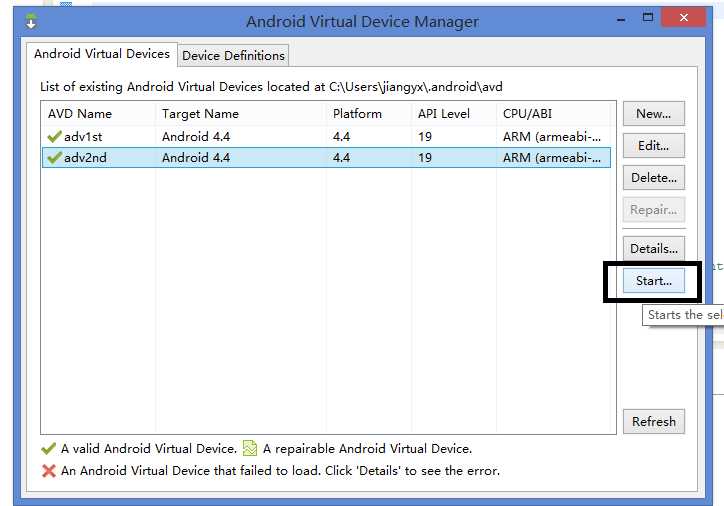Minimize the AVD Manager window
Viewport: 724px width, 506px height.
pos(621,19)
